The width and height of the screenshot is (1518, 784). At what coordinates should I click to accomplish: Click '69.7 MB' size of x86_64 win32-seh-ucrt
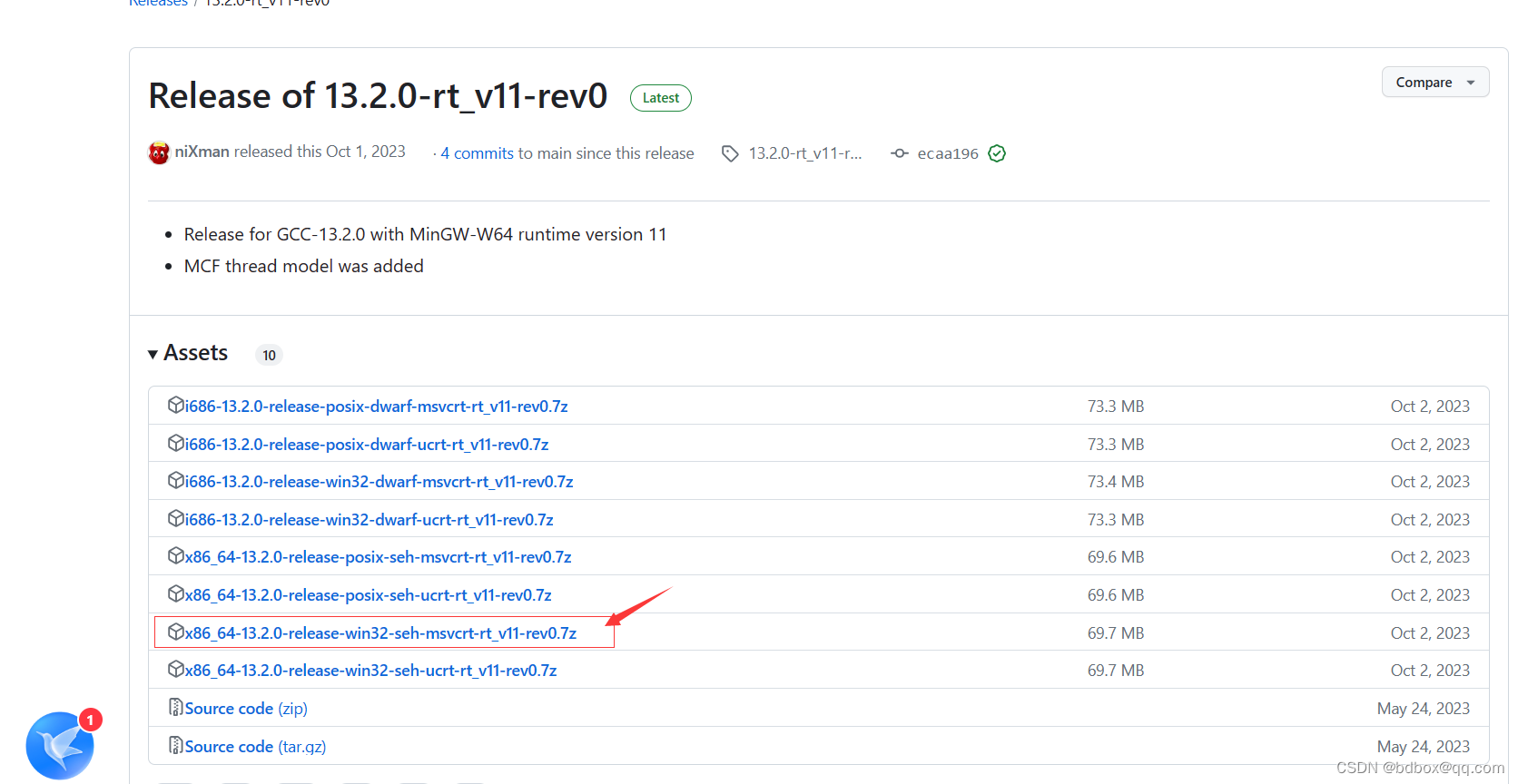click(1116, 671)
